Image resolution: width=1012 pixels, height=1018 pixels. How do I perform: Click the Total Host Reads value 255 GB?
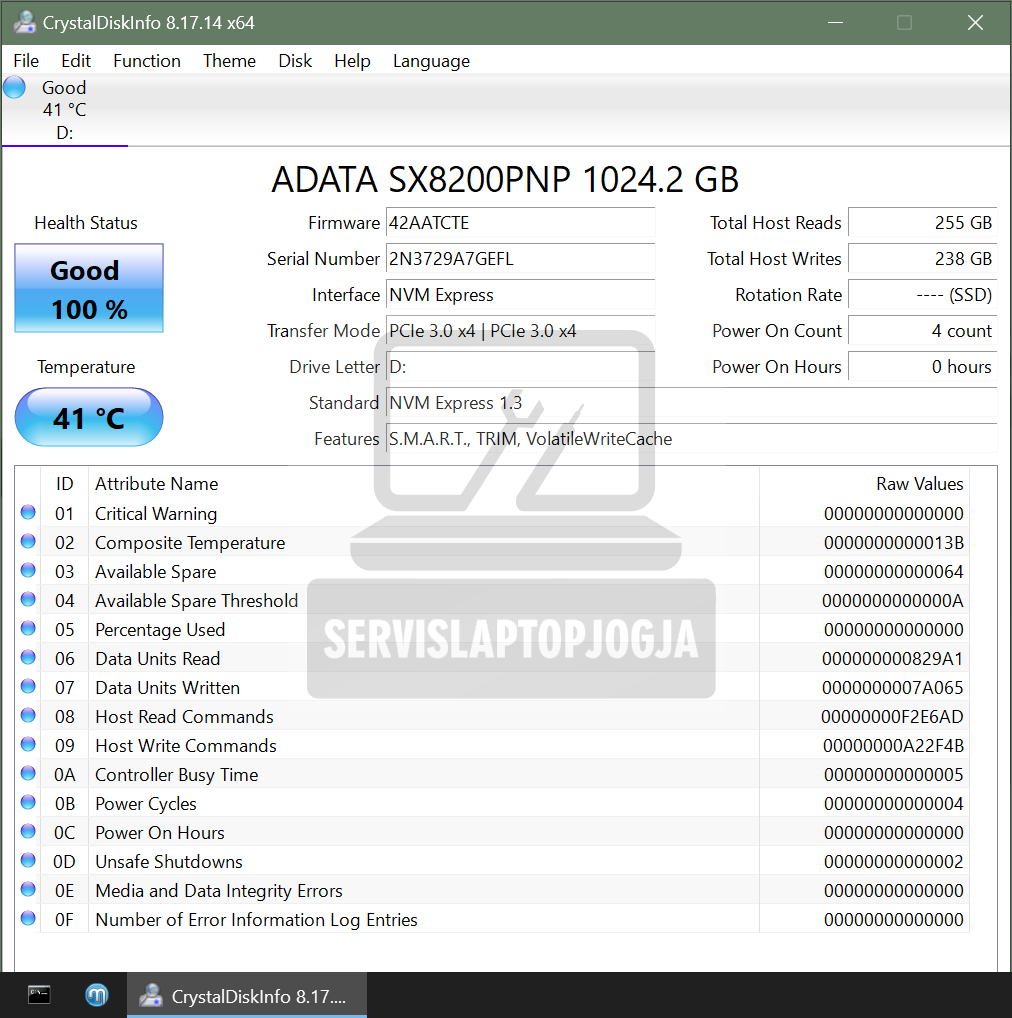(922, 223)
